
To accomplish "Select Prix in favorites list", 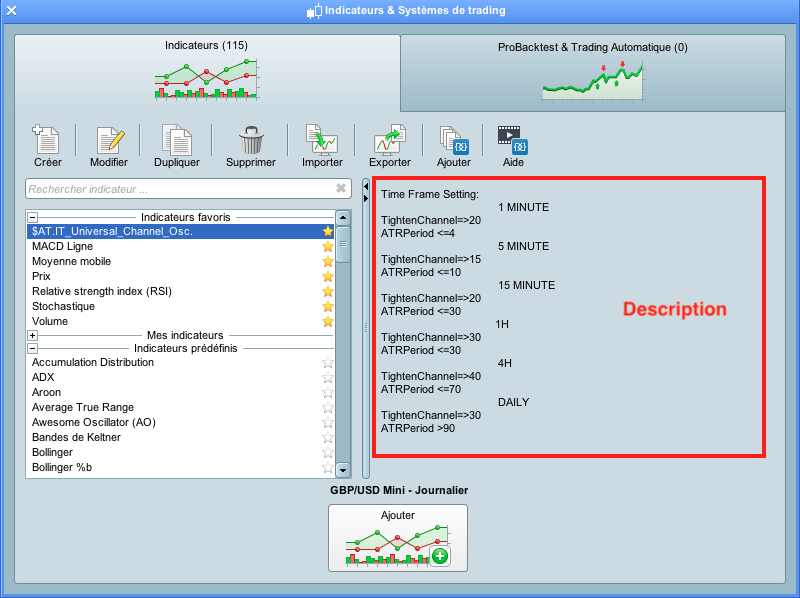I will click(181, 276).
